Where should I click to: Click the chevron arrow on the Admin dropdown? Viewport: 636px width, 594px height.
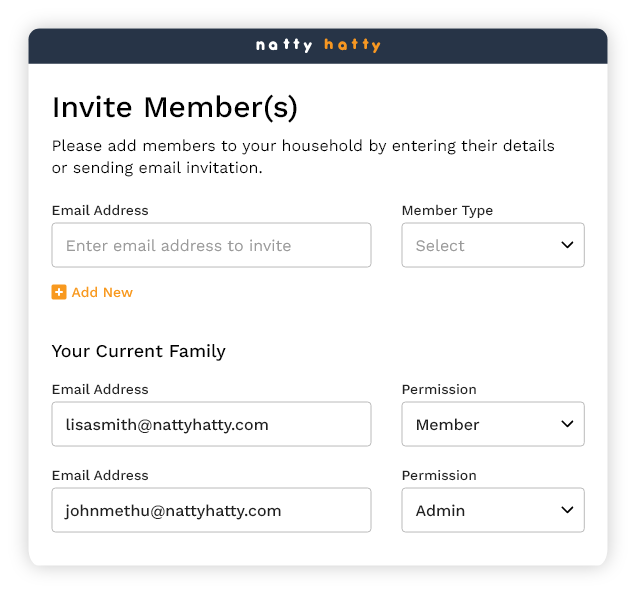click(567, 510)
